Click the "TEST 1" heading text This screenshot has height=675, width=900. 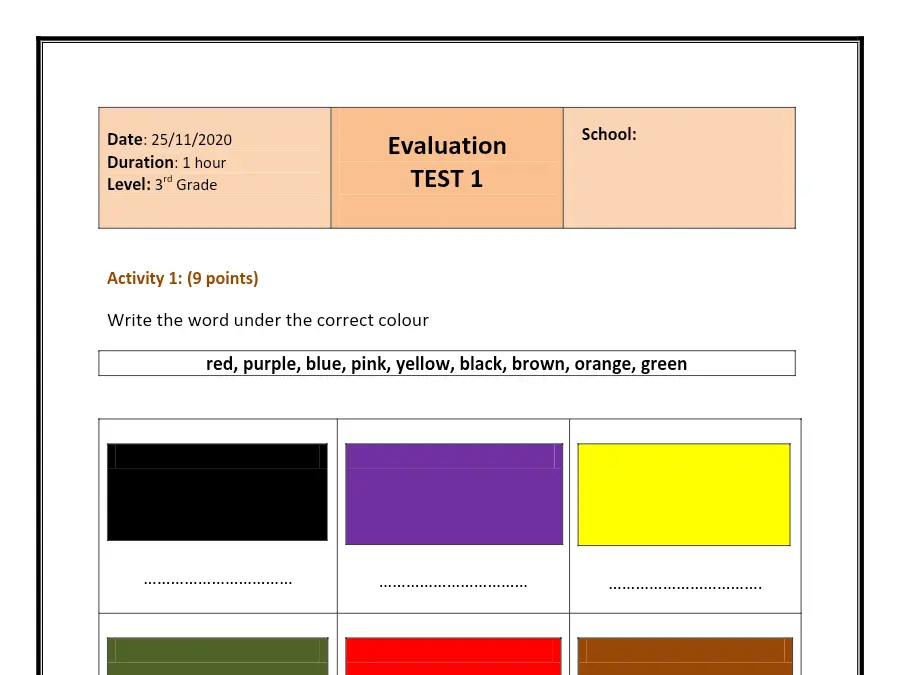[447, 179]
